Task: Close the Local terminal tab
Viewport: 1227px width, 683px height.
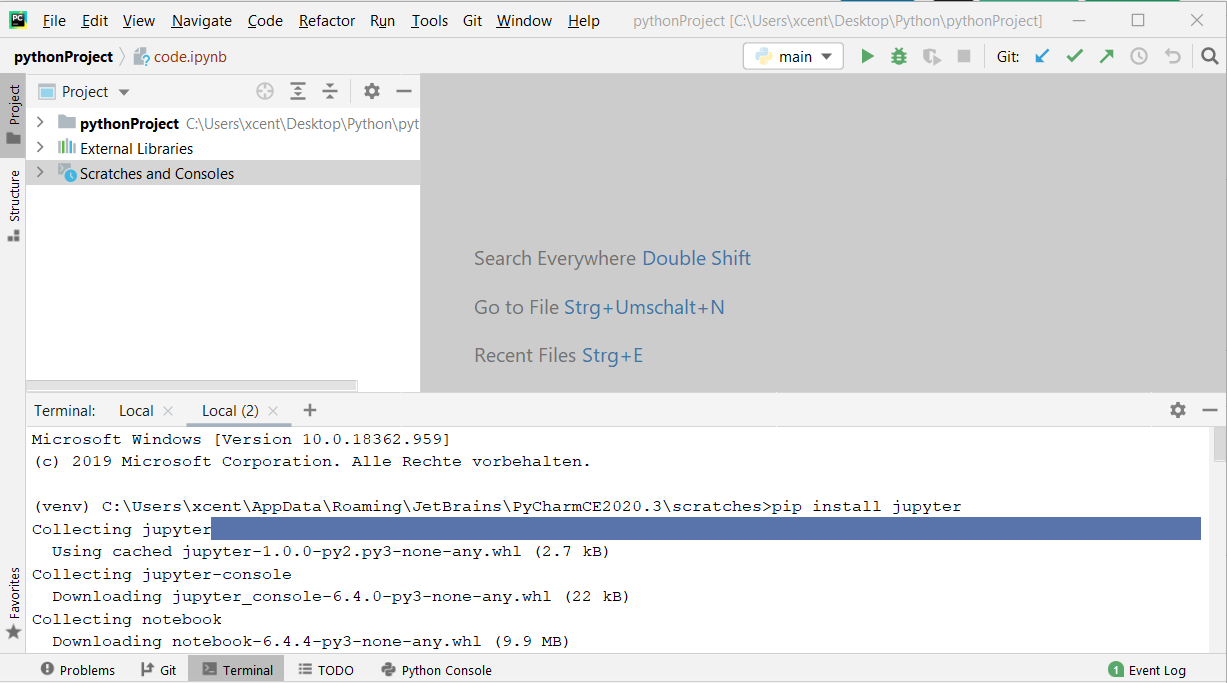Action: [168, 411]
